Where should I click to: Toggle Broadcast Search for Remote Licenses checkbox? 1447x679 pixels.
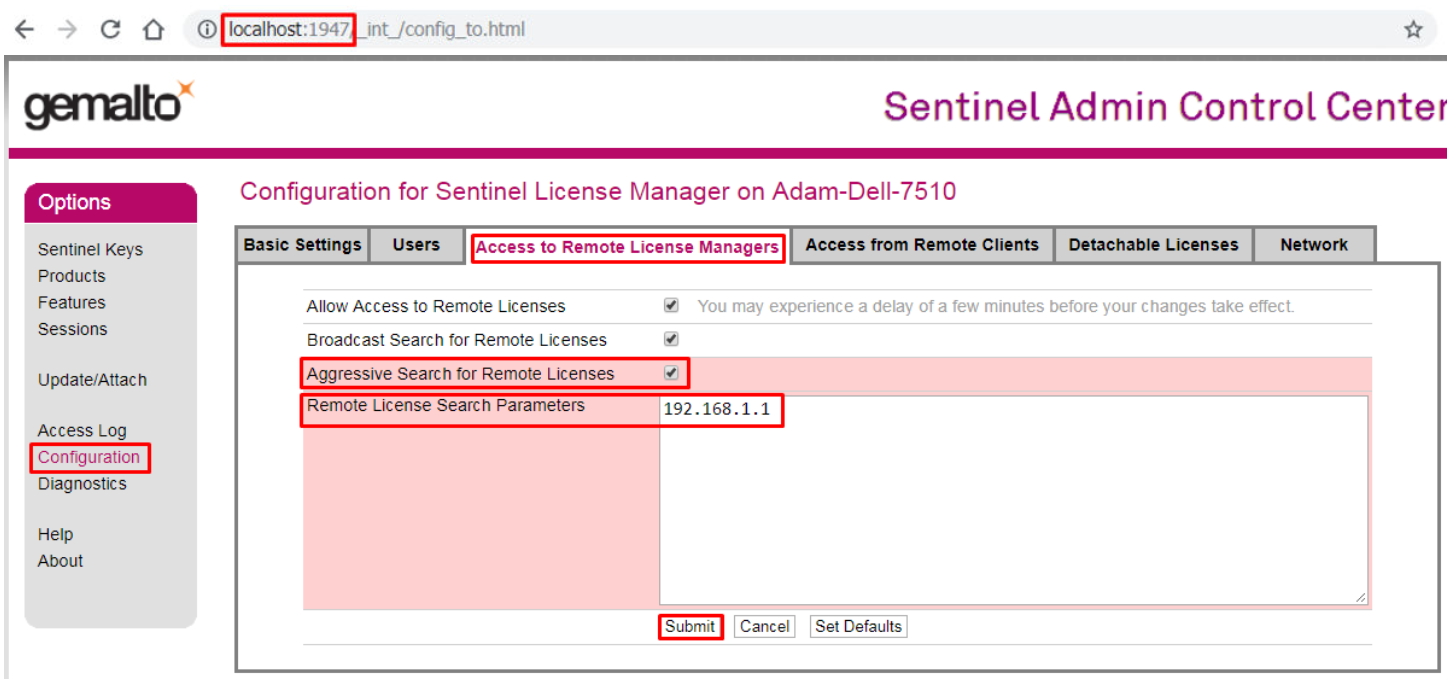pyautogui.click(x=671, y=339)
